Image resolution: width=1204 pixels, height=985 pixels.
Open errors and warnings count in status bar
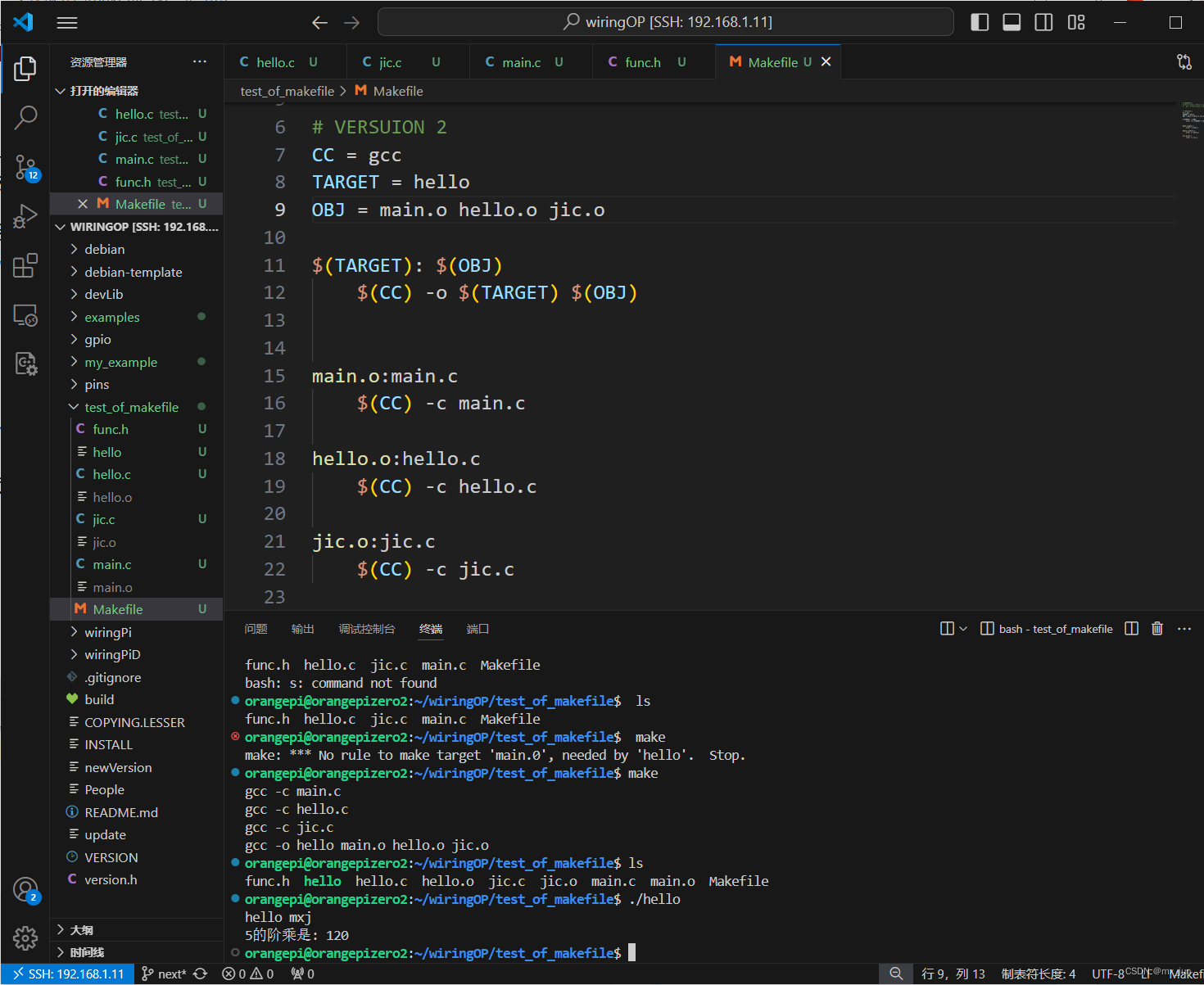[248, 974]
